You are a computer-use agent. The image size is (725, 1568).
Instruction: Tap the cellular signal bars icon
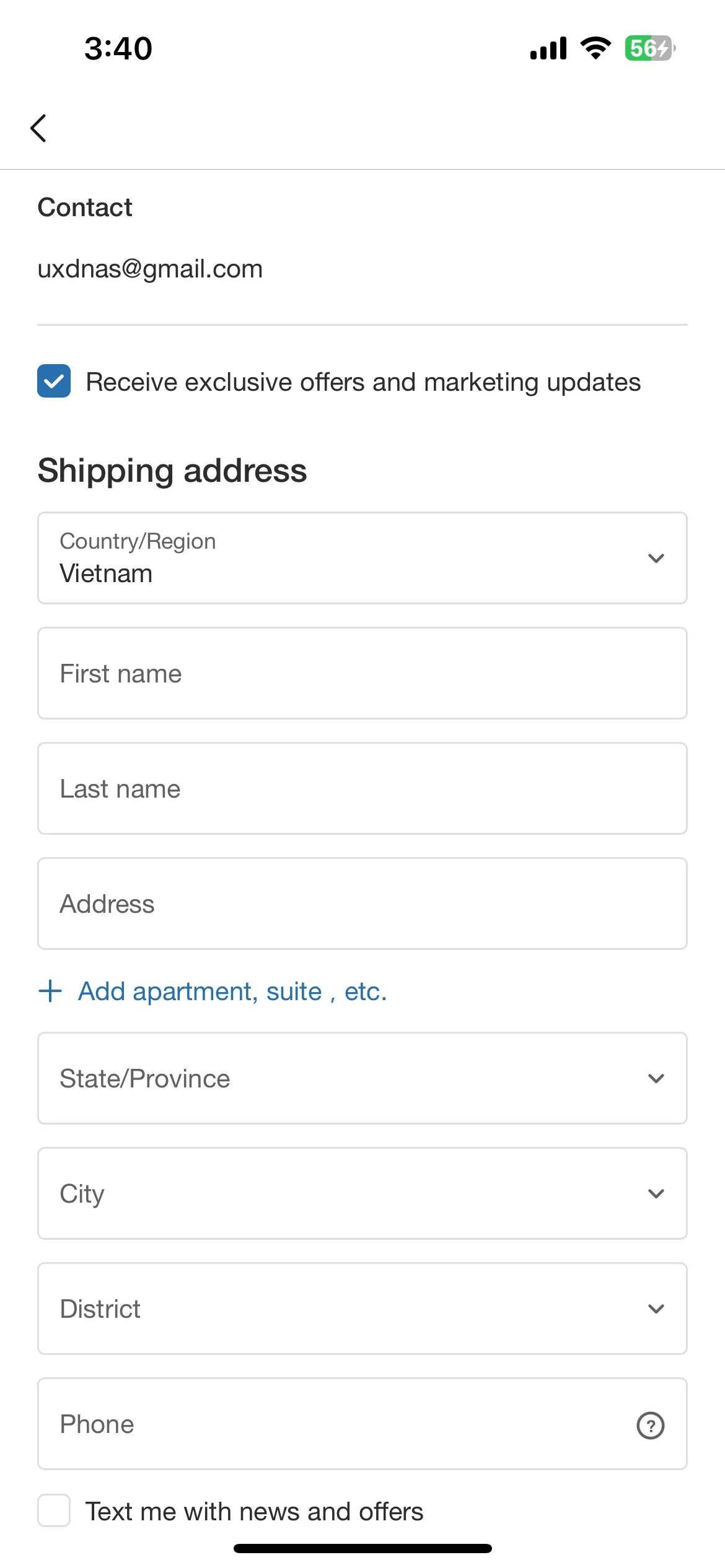click(x=548, y=48)
